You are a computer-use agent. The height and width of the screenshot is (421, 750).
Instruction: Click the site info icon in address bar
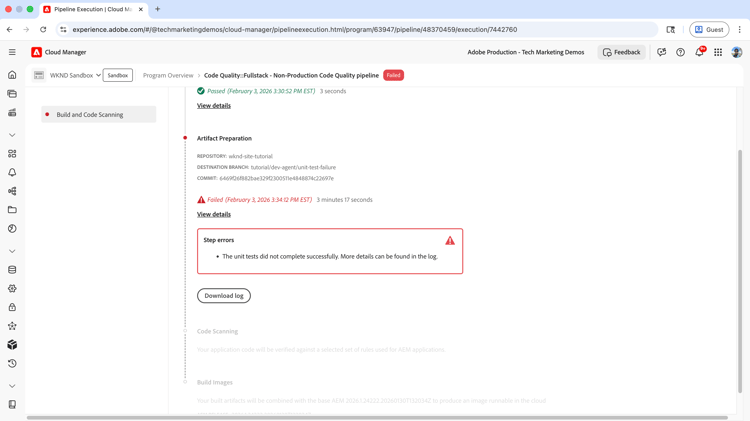(x=64, y=30)
